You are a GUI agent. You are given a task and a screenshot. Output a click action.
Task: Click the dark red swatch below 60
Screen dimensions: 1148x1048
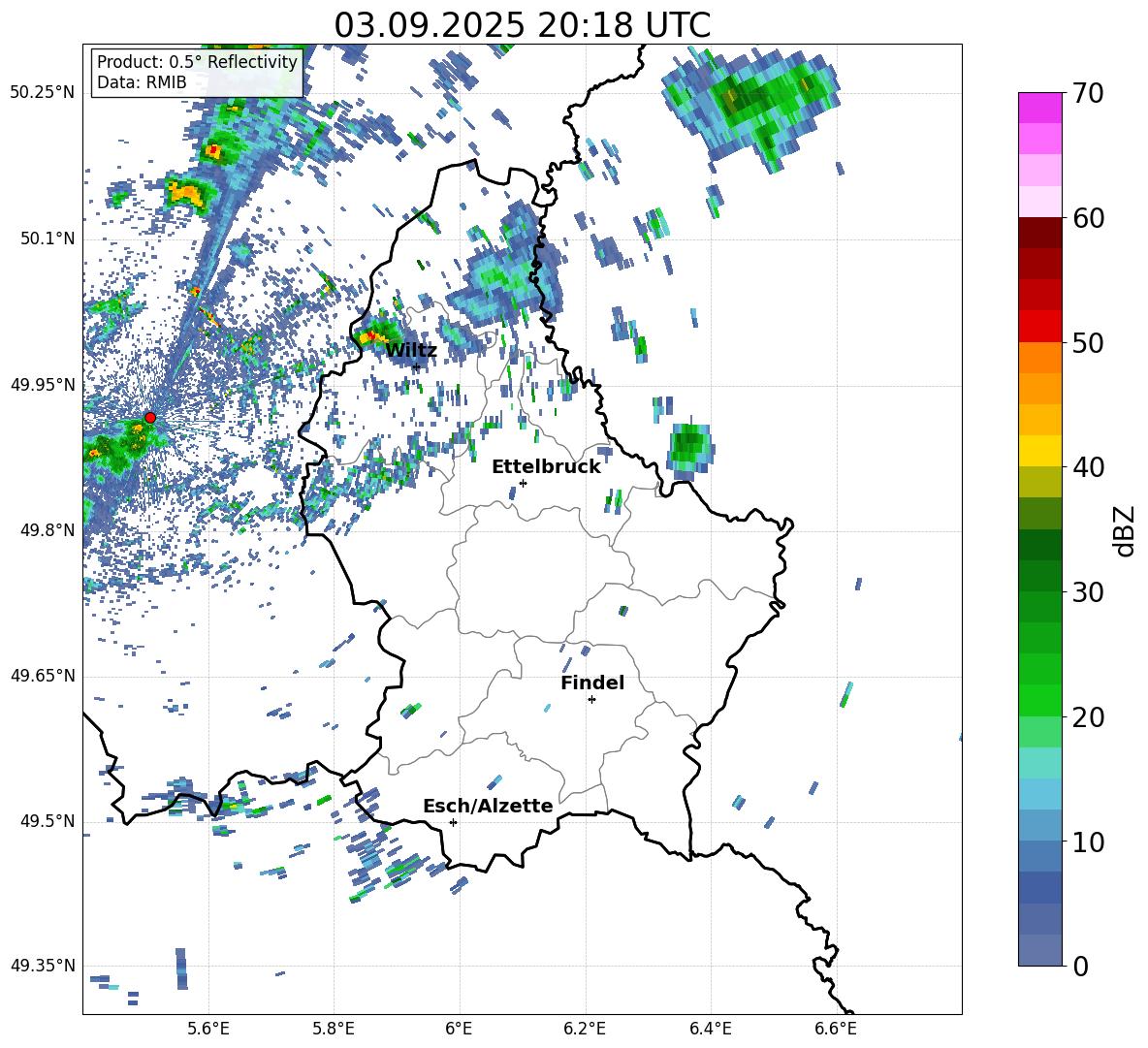(x=1039, y=233)
